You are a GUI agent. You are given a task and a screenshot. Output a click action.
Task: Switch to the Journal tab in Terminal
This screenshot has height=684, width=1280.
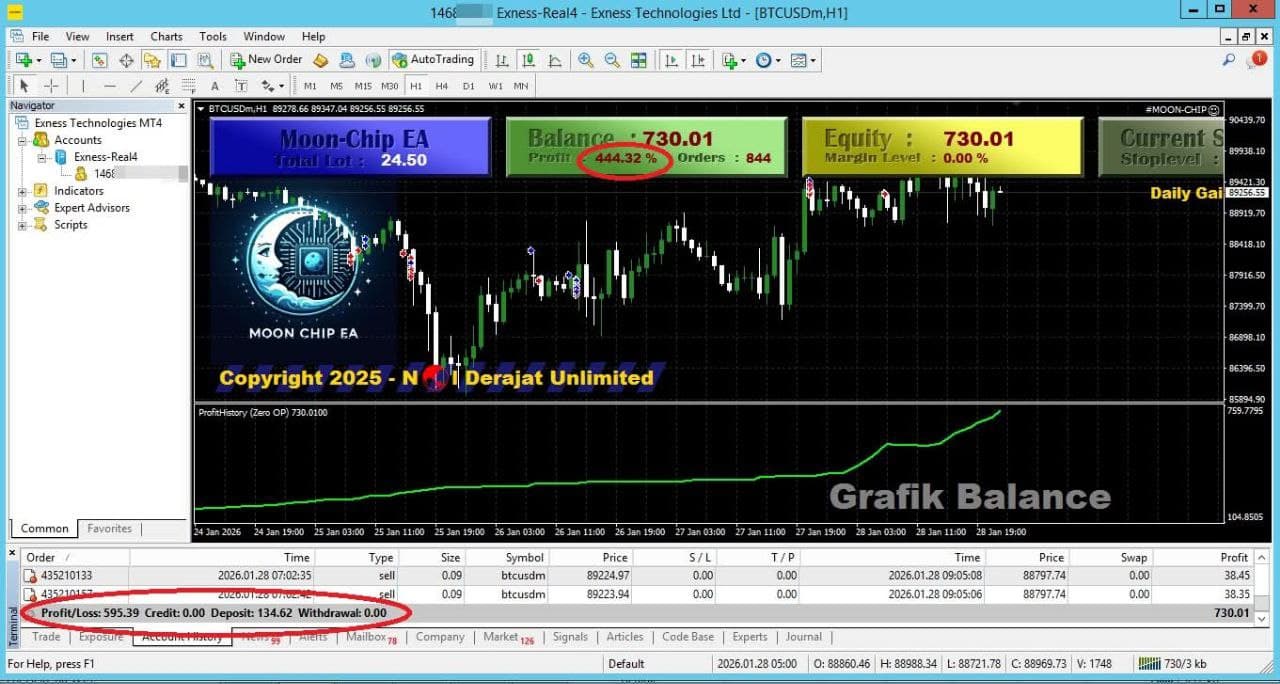(804, 637)
